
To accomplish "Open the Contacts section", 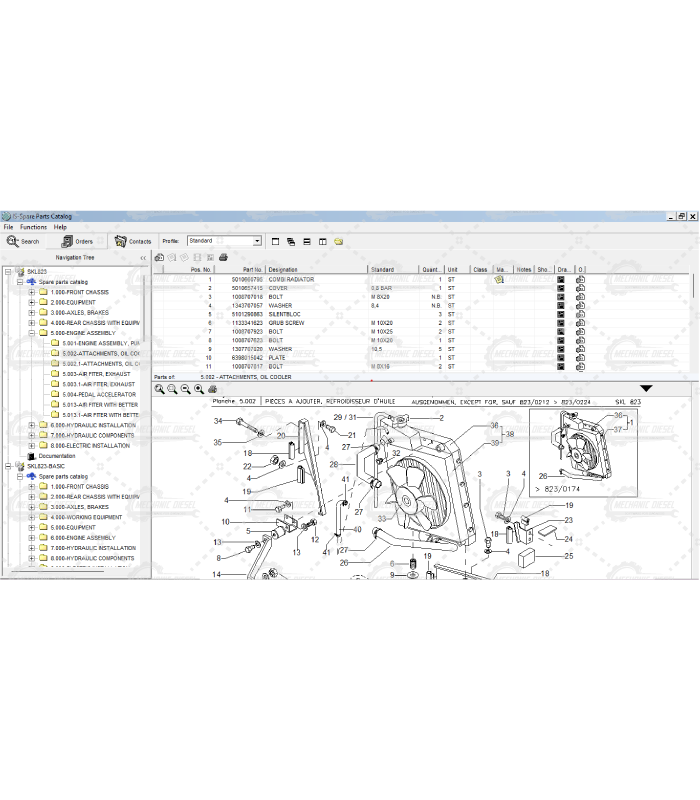I will 133,241.
